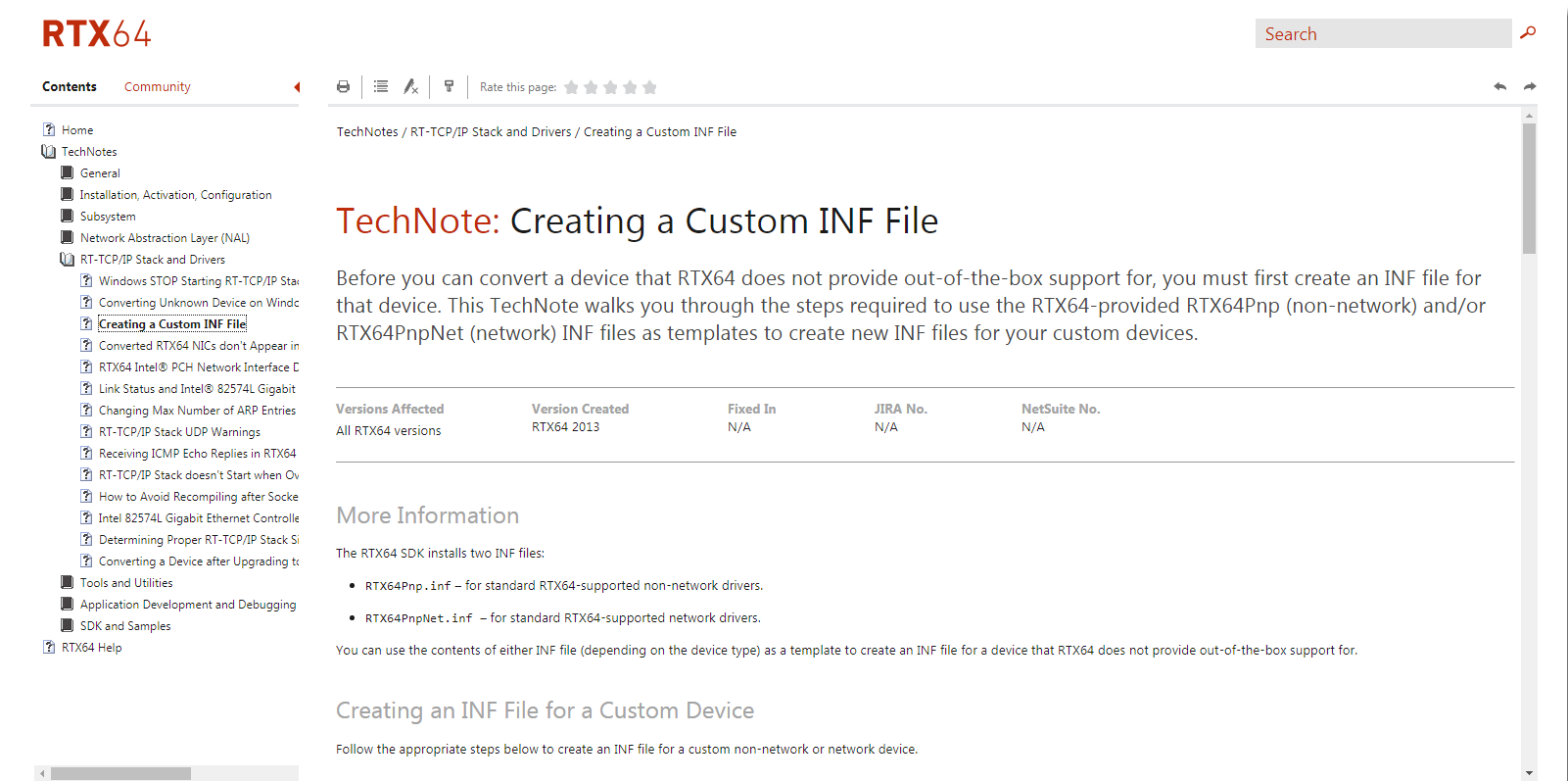
Task: Click the Tools and Utilities book icon
Action: 67,582
